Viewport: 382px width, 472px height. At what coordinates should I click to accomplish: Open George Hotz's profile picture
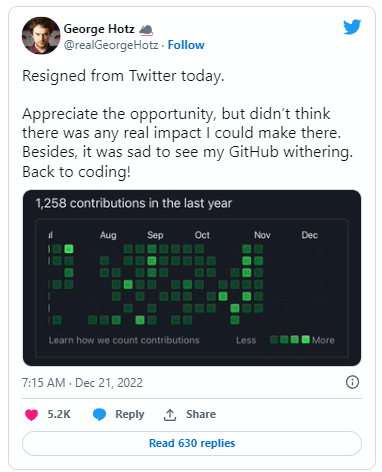point(41,36)
